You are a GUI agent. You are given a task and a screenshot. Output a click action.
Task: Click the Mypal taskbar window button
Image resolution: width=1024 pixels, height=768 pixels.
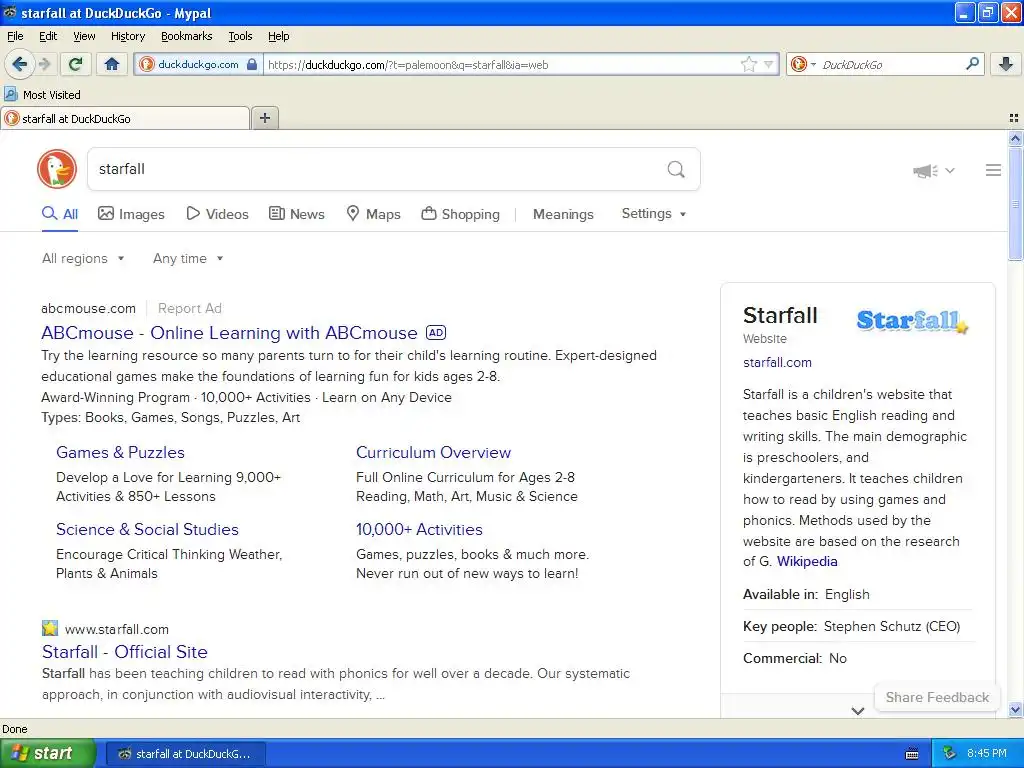click(185, 754)
